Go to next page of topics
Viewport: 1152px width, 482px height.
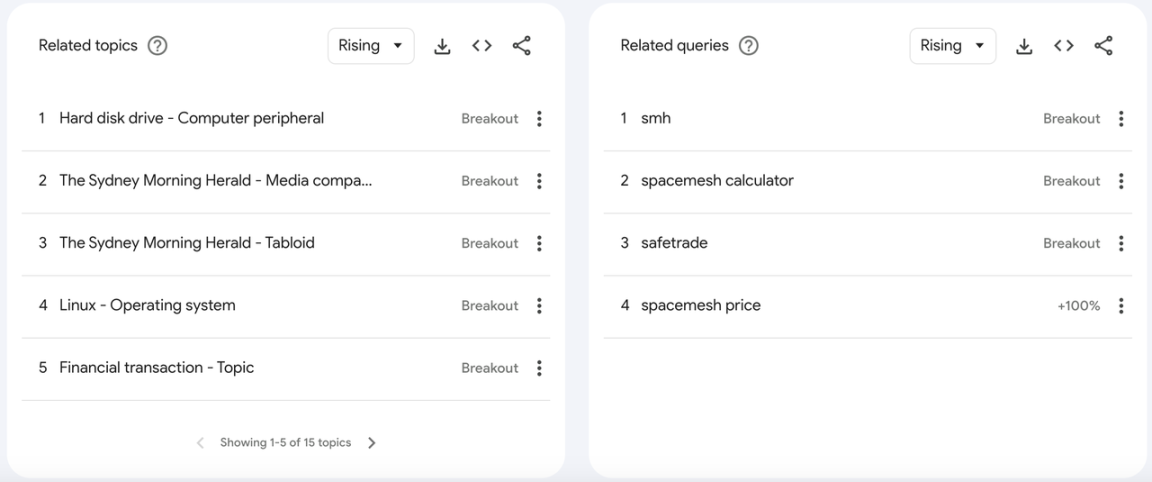click(372, 443)
